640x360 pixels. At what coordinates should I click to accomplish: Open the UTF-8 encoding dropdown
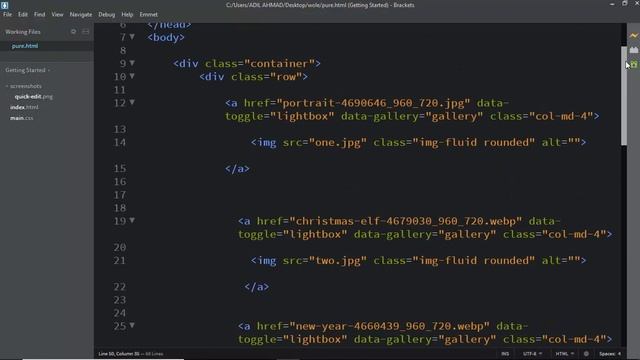pos(532,354)
